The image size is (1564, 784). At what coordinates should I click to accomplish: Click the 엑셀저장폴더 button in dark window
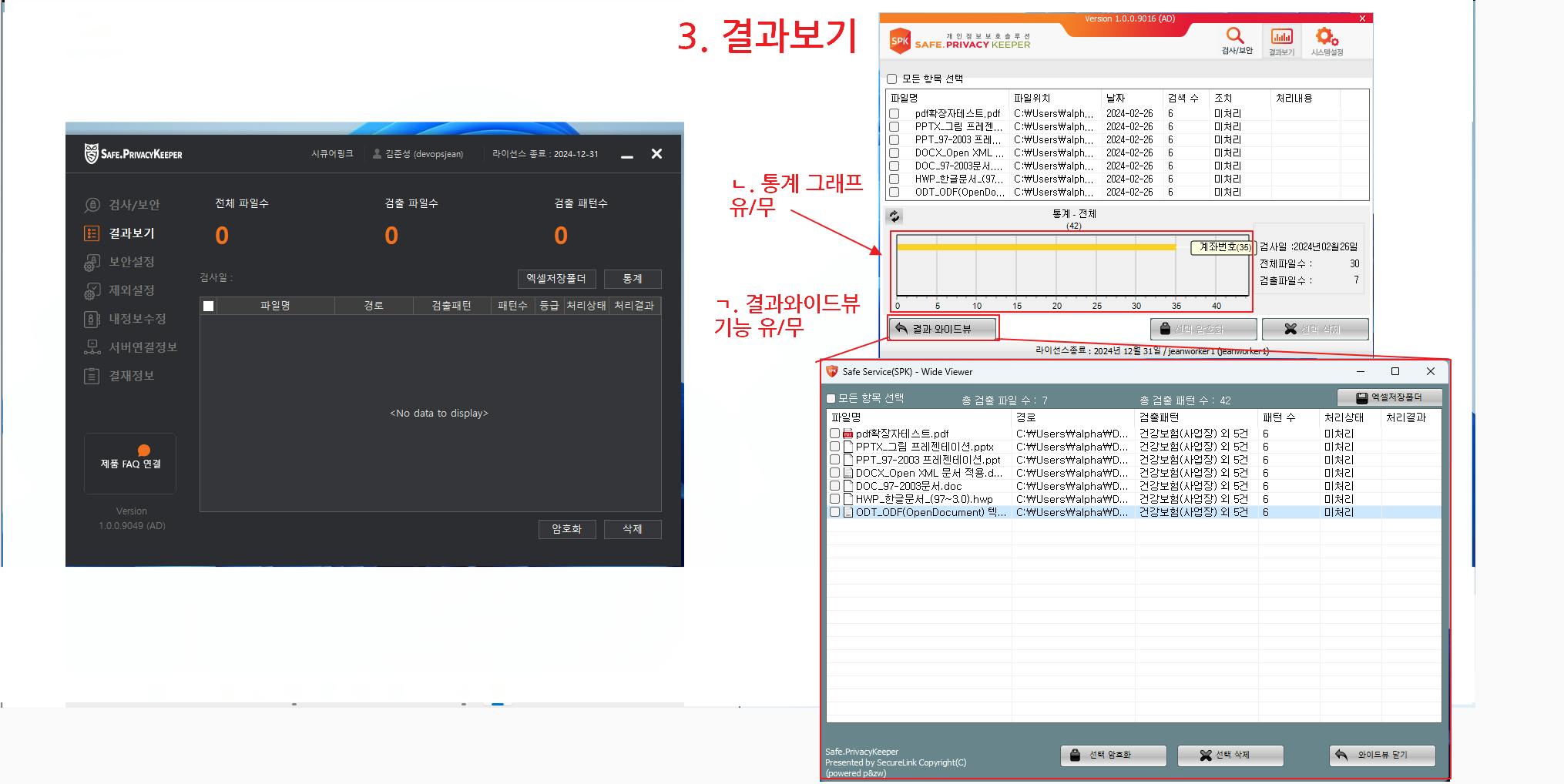tap(556, 279)
